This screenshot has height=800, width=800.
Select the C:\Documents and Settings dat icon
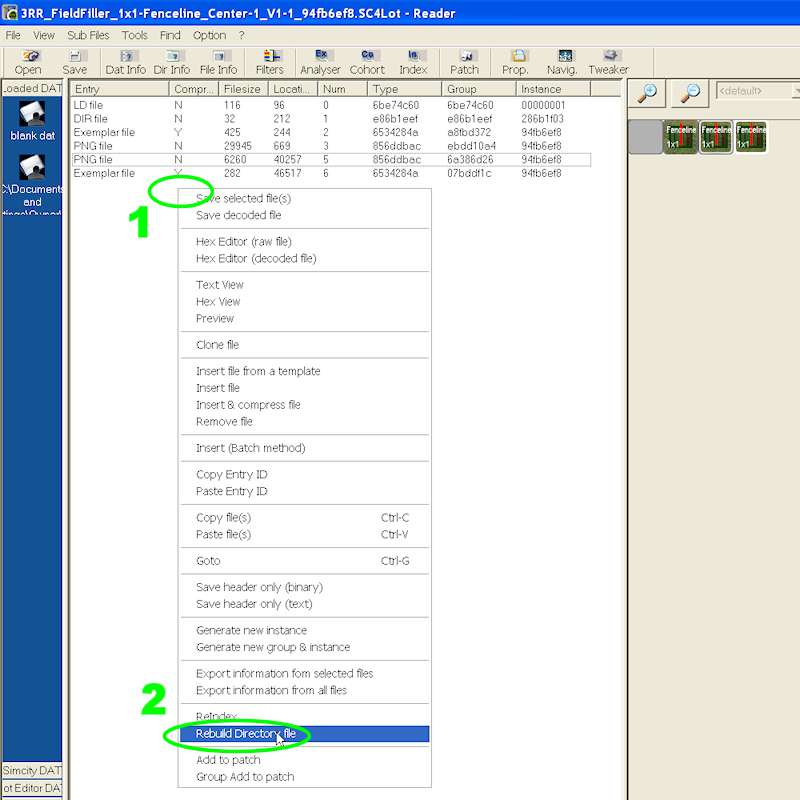[x=32, y=184]
